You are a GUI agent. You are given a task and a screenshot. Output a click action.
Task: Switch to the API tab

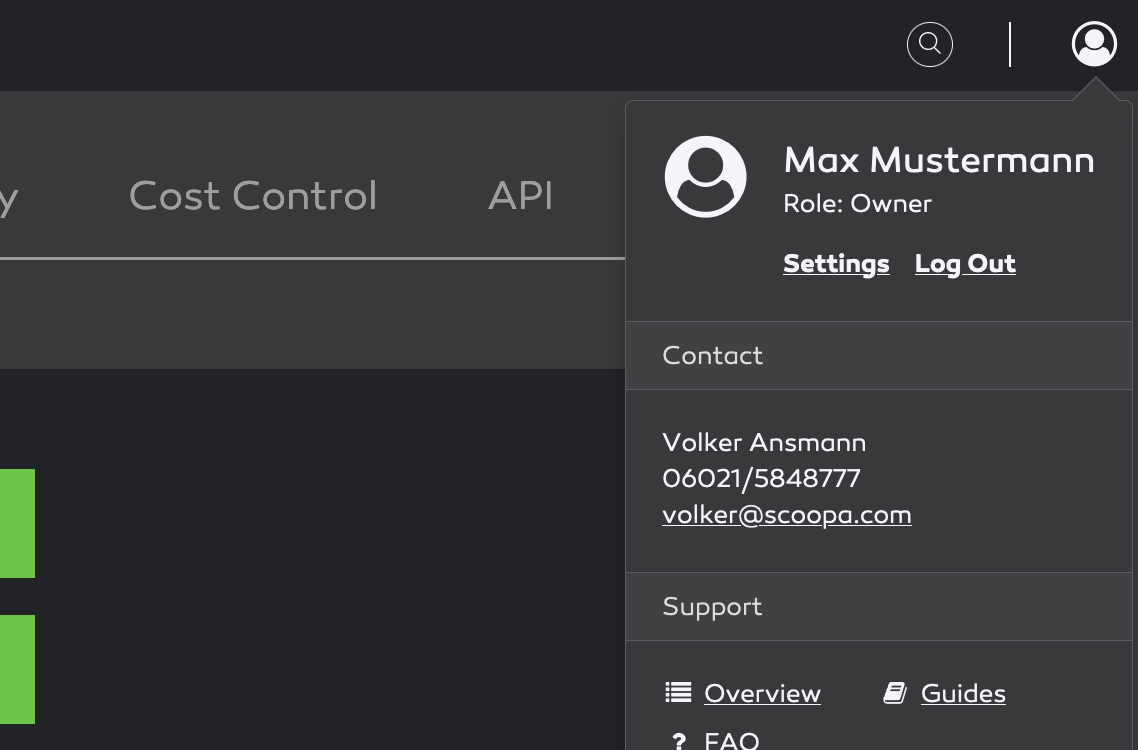pyautogui.click(x=521, y=195)
